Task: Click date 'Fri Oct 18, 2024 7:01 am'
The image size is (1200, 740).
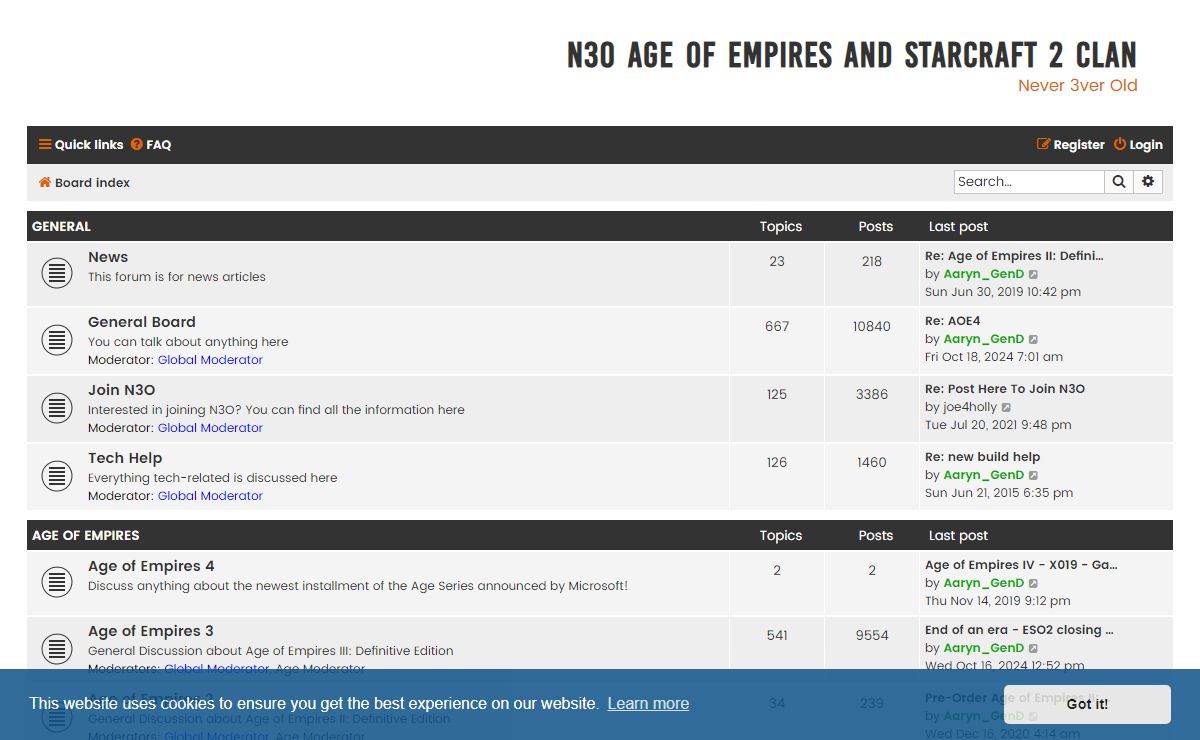Action: (x=994, y=357)
